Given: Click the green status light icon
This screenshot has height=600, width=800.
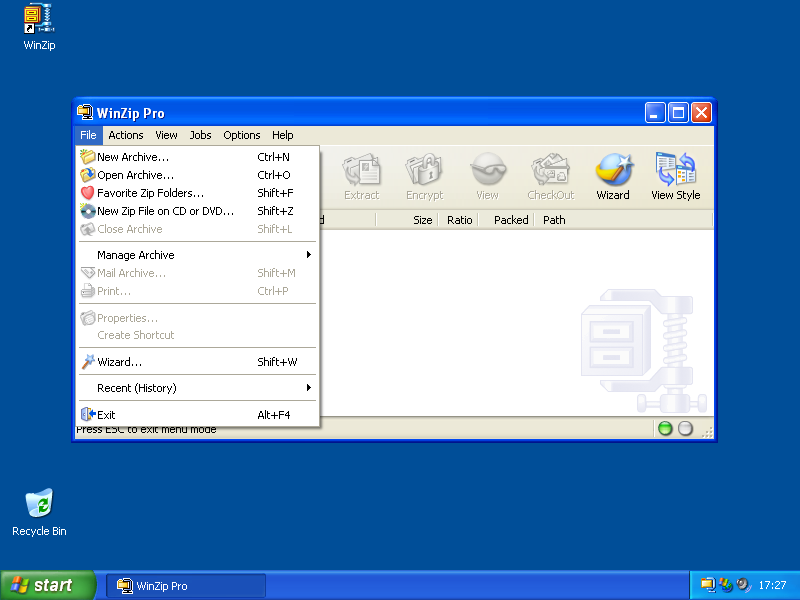Looking at the screenshot, I should 665,429.
